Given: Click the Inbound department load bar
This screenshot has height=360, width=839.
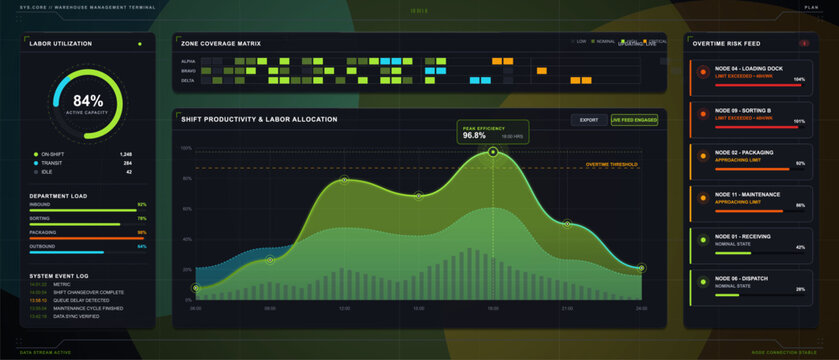Looking at the screenshot, I should [88, 211].
